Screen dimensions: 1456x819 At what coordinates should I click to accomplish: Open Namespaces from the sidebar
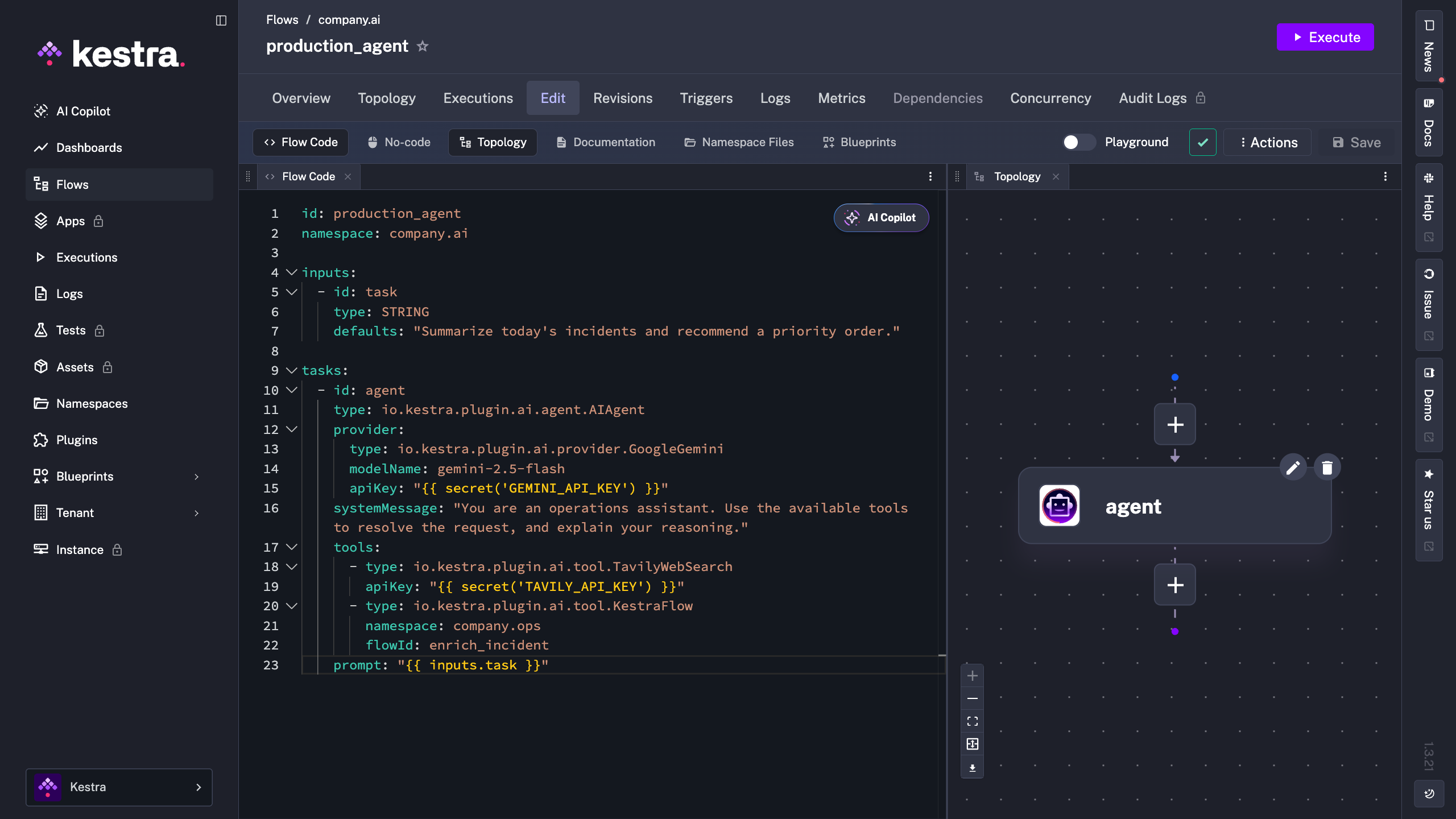pos(119,404)
